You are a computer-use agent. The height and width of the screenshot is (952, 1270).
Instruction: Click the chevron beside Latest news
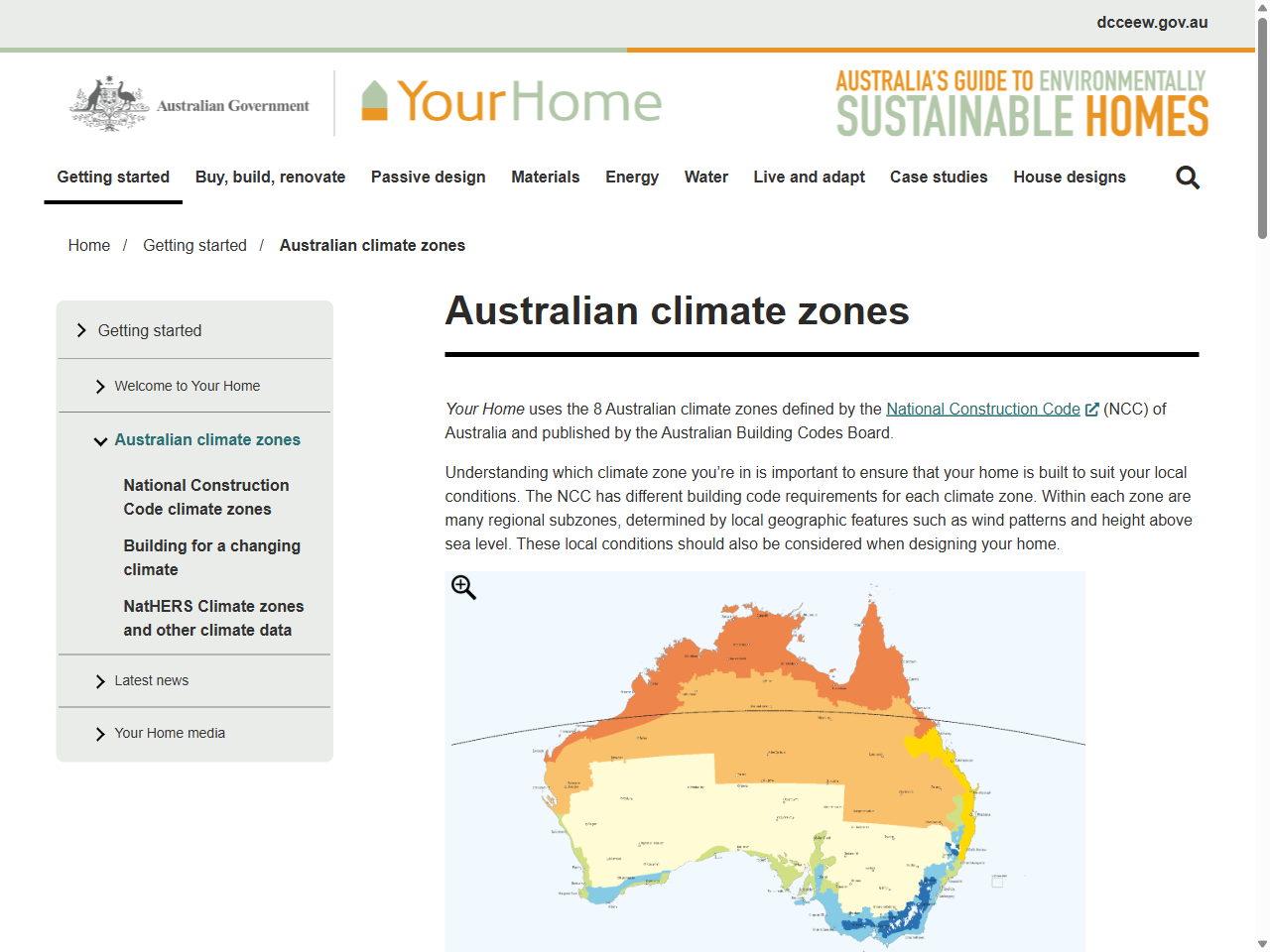coord(100,681)
